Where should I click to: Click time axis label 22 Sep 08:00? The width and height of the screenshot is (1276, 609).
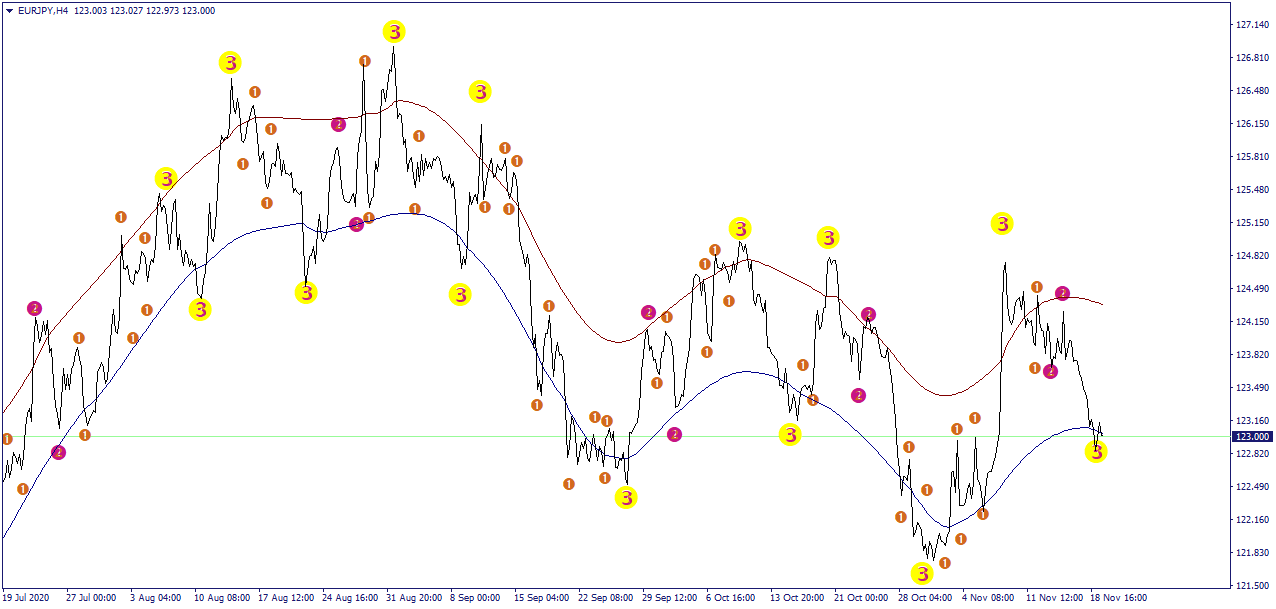tap(606, 598)
